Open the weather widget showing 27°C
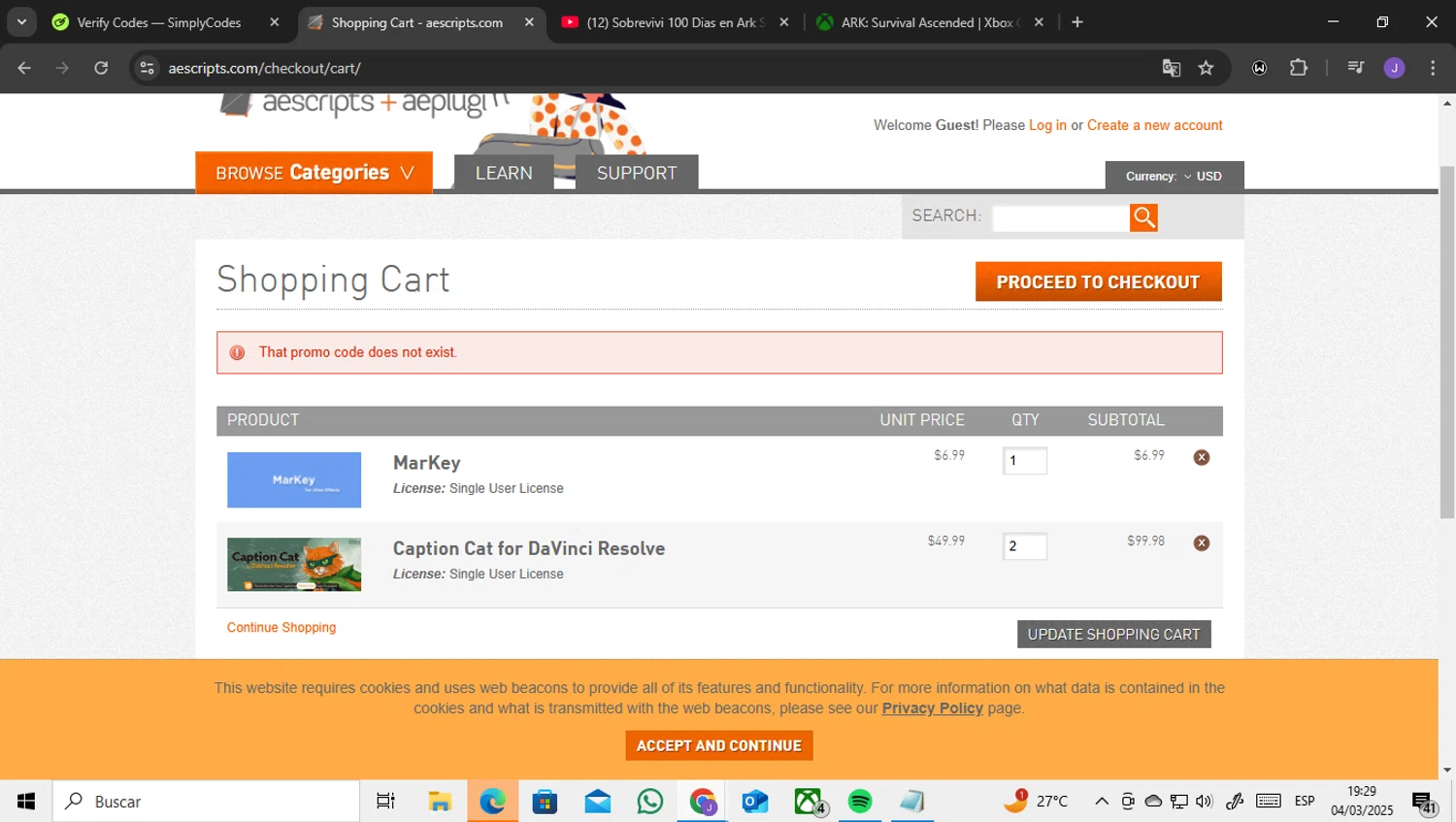The height and width of the screenshot is (822, 1456). 1037,802
